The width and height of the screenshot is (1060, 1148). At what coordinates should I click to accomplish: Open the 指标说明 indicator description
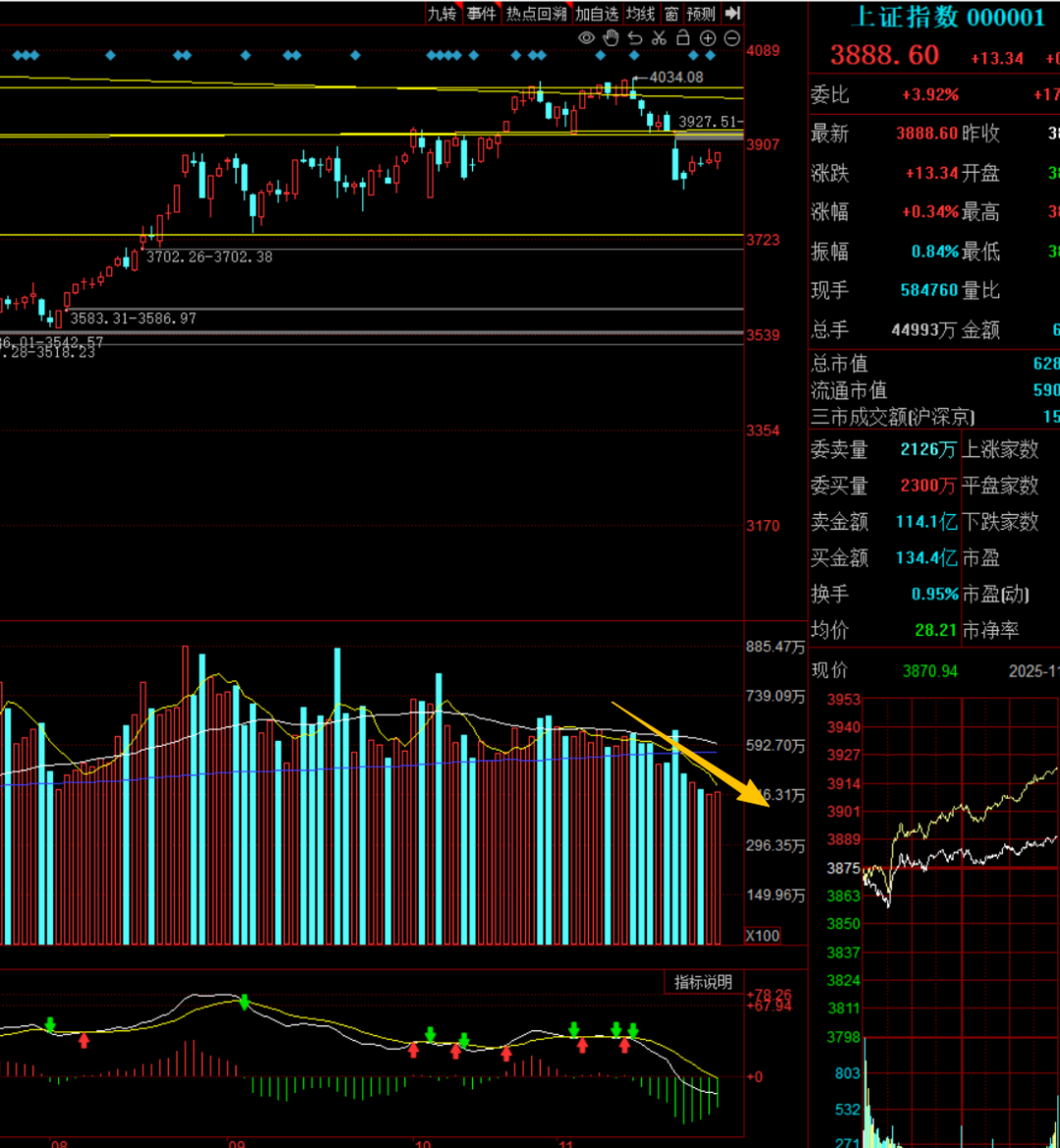point(703,982)
